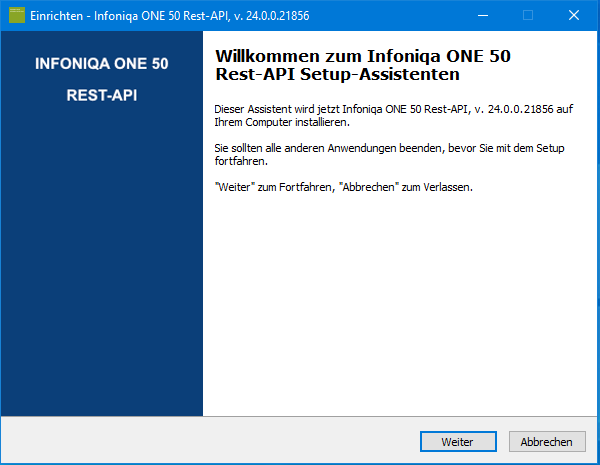Screen dimensions: 600x465
Task: Click the REST-API label in blue sidebar
Action: (102, 95)
